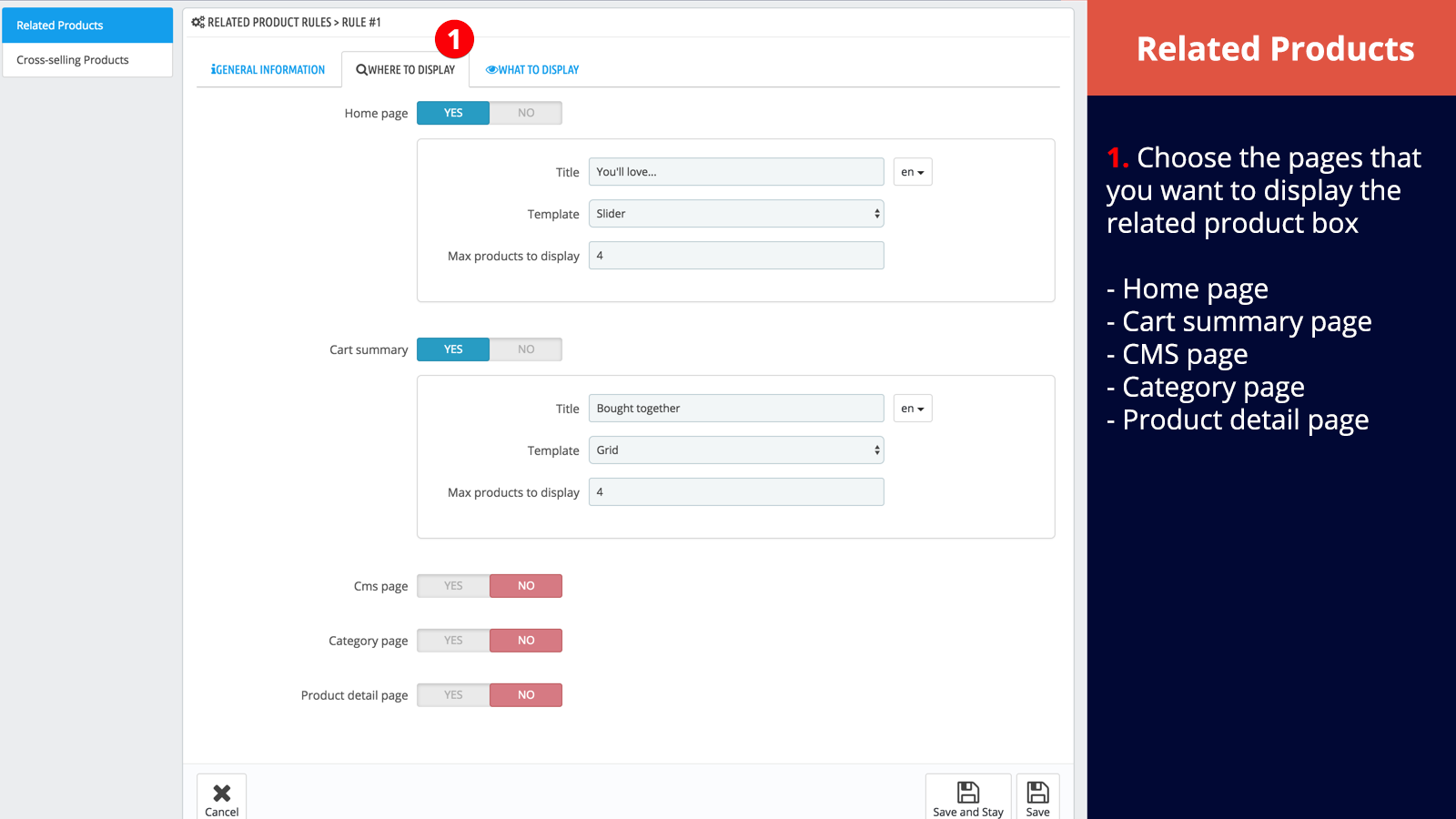This screenshot has width=1456, height=819.
Task: Click the Home page label
Action: 376,114
